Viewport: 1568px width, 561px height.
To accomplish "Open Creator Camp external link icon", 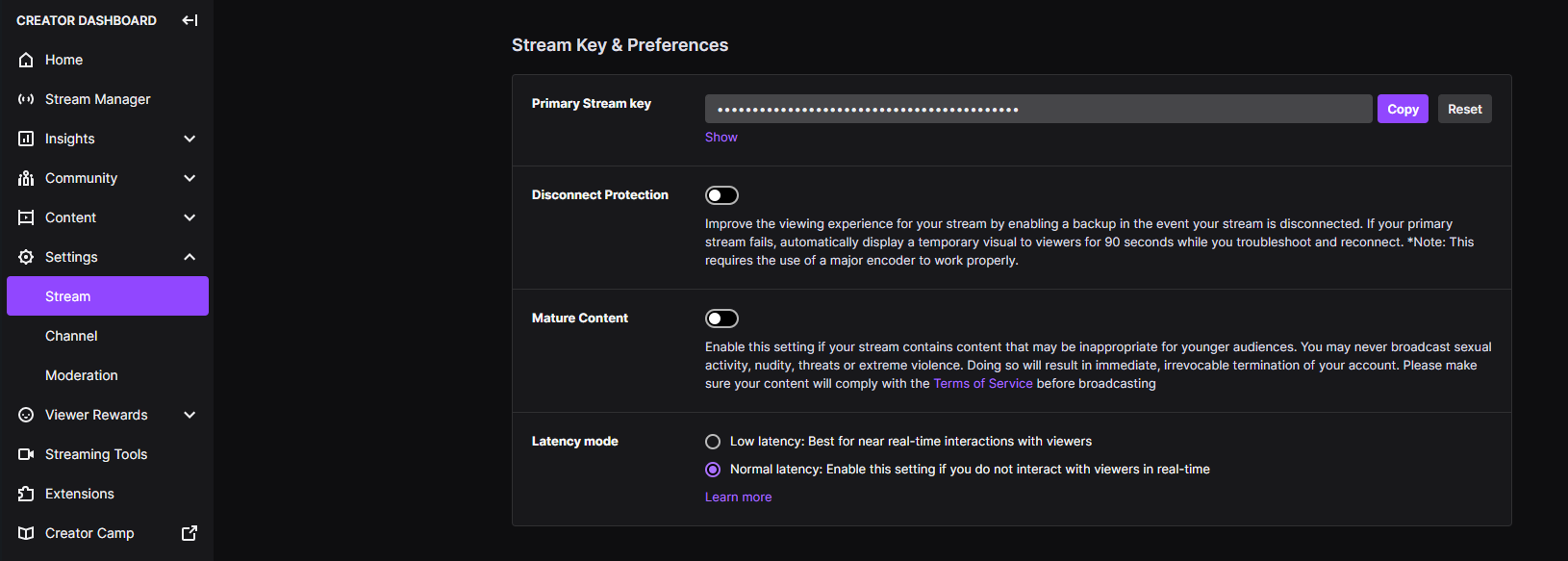I will pyautogui.click(x=190, y=533).
